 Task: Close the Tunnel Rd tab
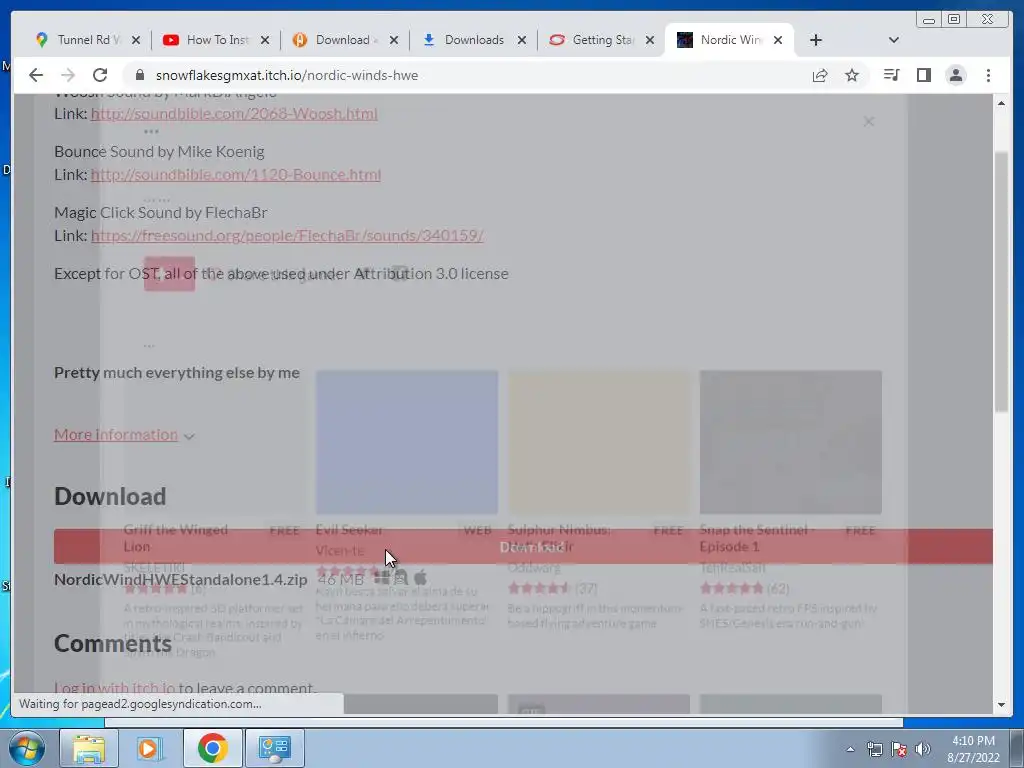click(x=136, y=40)
